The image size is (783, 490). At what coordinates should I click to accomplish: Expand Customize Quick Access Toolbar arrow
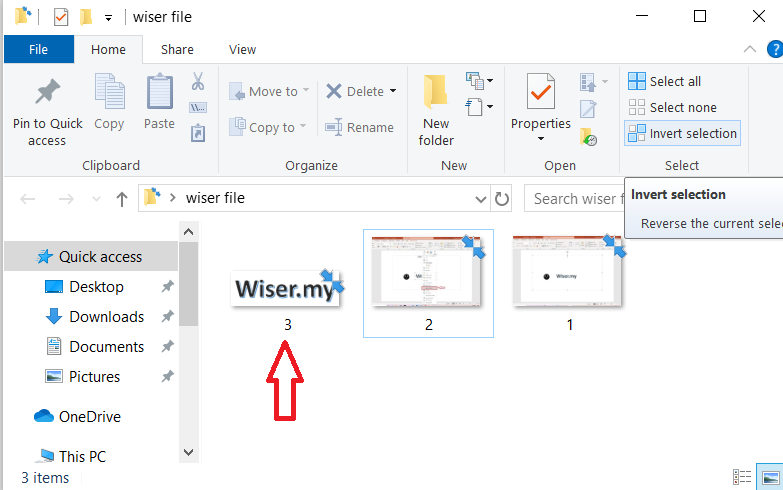click(108, 18)
